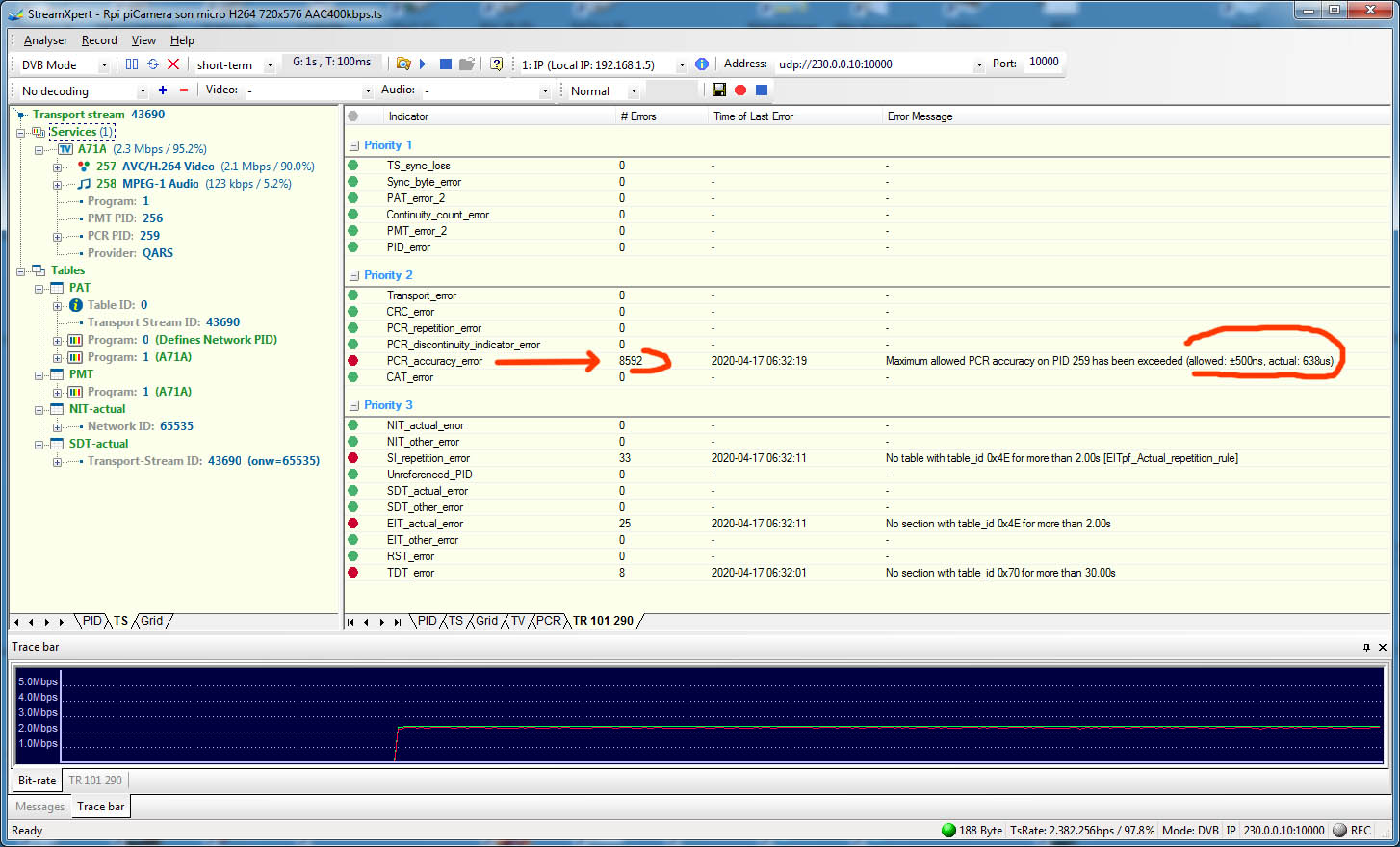Switch to Messages tab
1400x847 pixels.
[x=40, y=807]
